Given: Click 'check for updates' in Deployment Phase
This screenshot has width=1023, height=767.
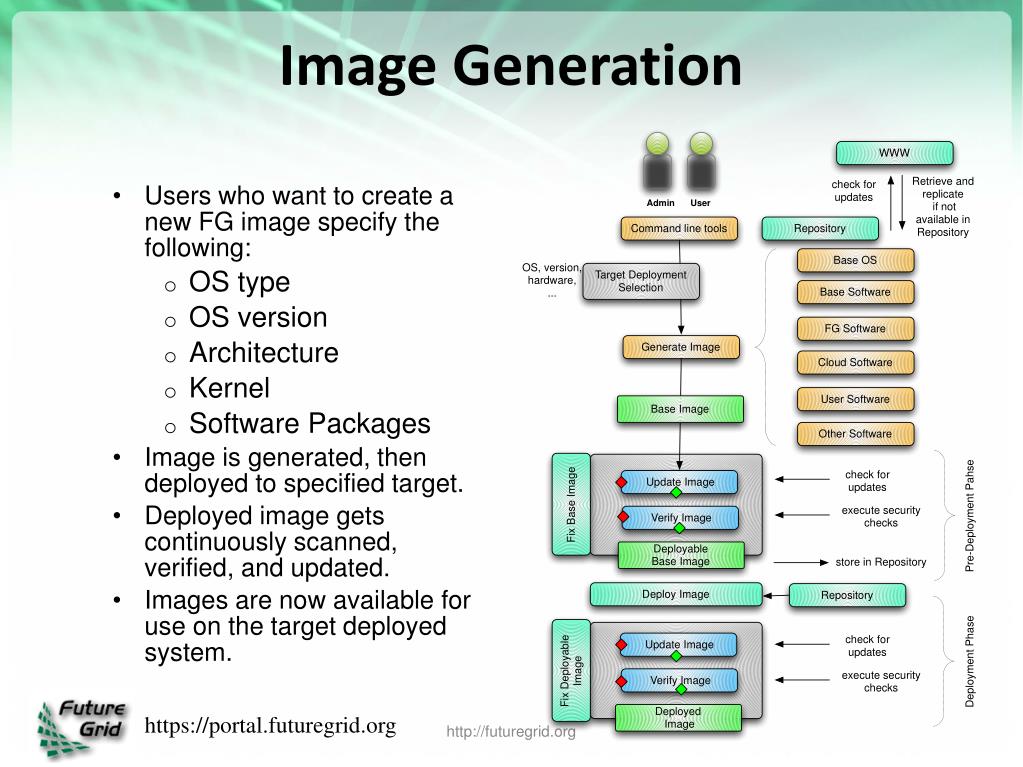Looking at the screenshot, I should [x=867, y=646].
